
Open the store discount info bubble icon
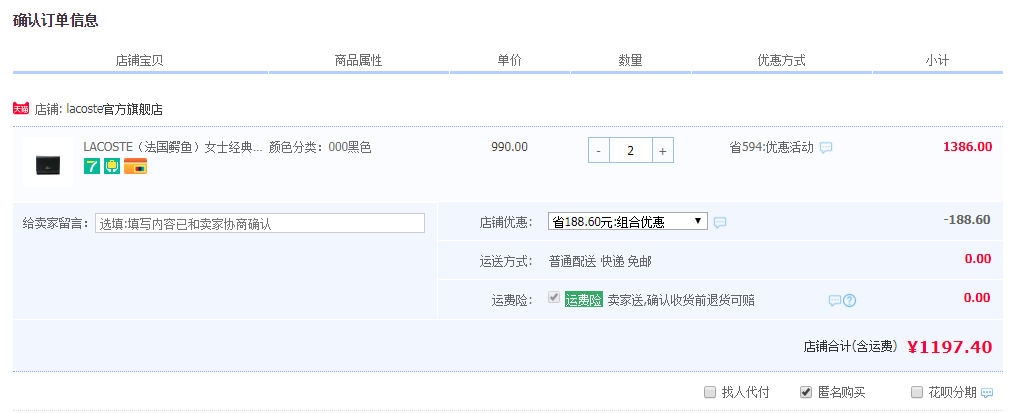(720, 222)
